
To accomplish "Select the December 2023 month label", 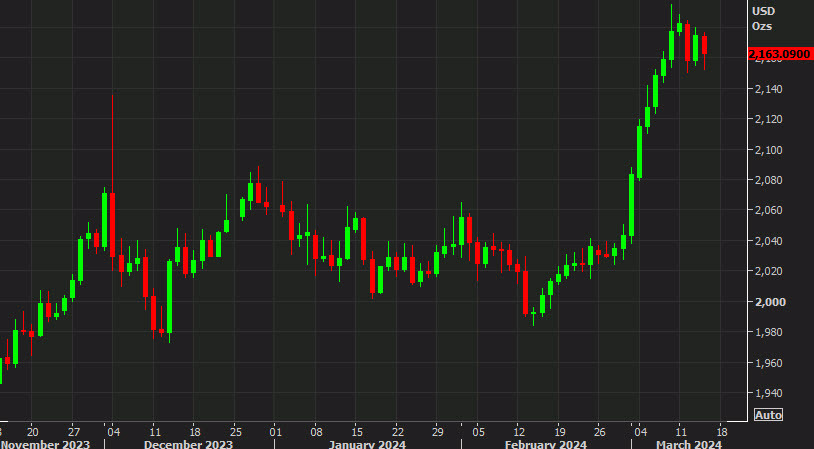I will tap(188, 444).
